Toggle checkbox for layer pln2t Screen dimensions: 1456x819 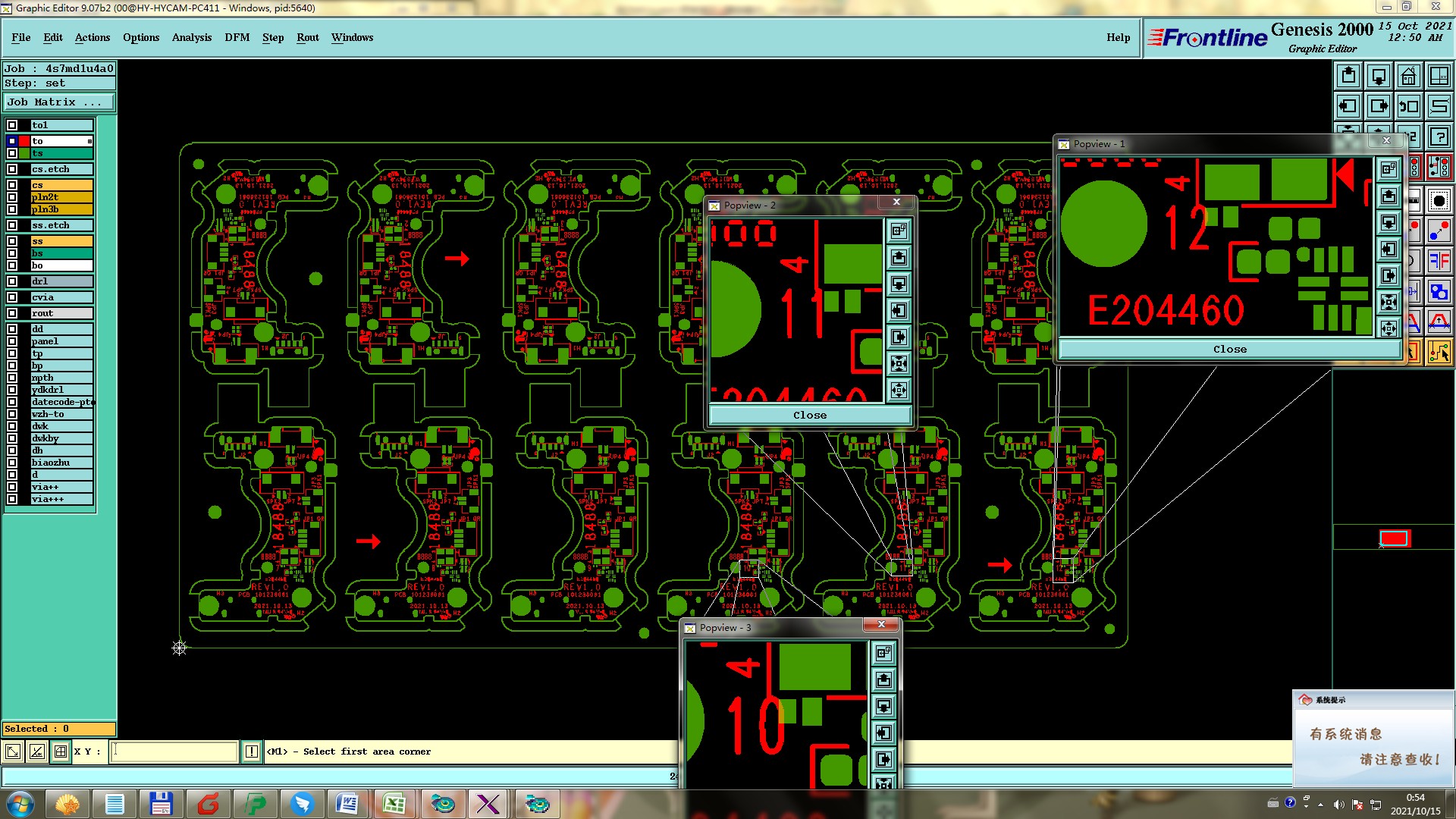click(x=12, y=197)
